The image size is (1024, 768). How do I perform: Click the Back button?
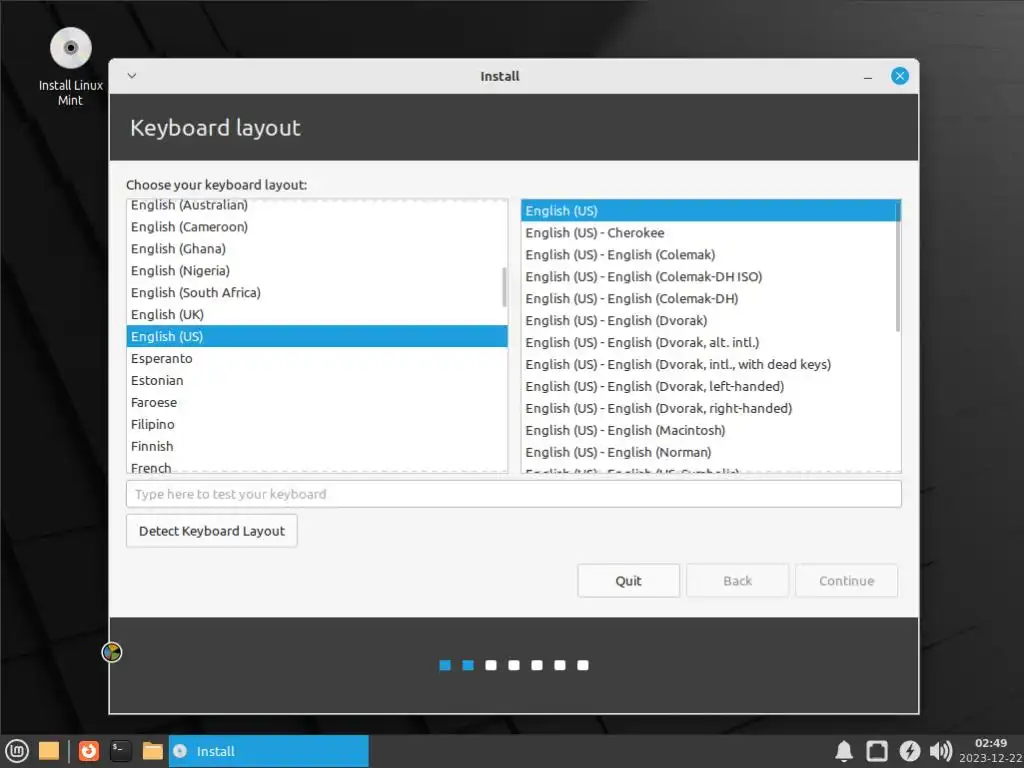click(737, 581)
